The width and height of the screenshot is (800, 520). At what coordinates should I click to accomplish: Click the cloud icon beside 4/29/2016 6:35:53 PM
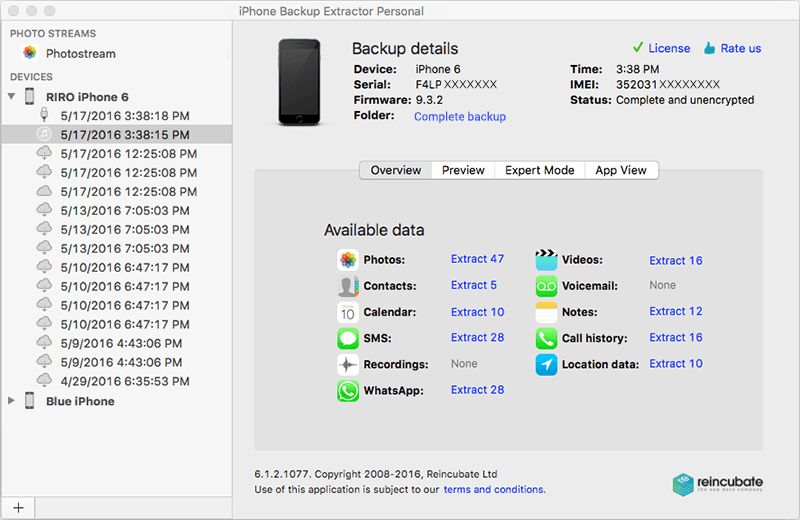pos(44,380)
